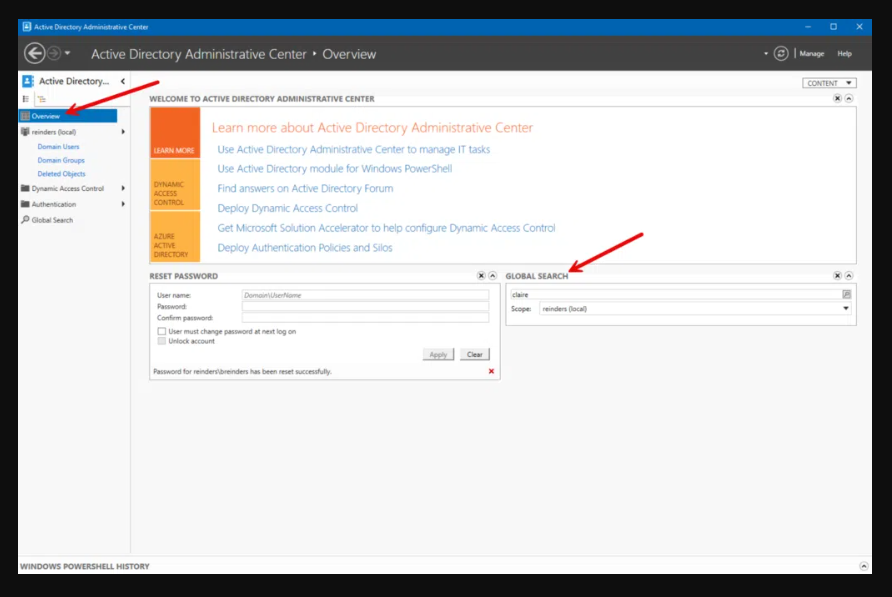Open the CONTENT dropdown
Screen dimensions: 892x597
tap(829, 83)
